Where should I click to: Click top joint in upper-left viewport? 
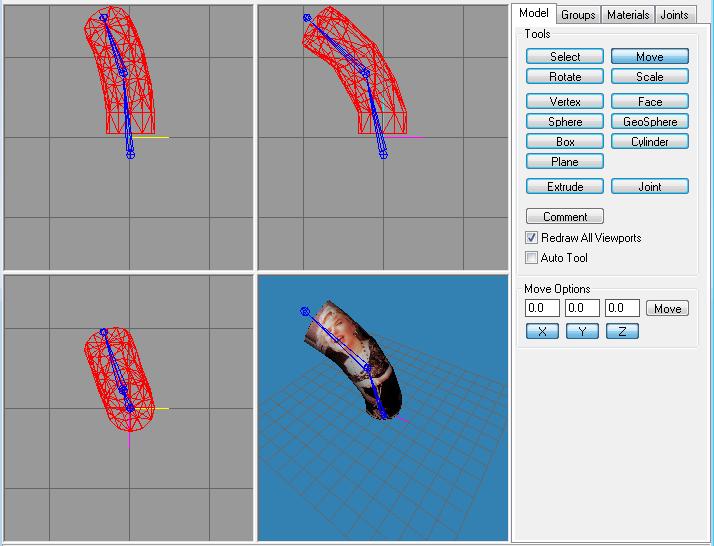coord(104,18)
